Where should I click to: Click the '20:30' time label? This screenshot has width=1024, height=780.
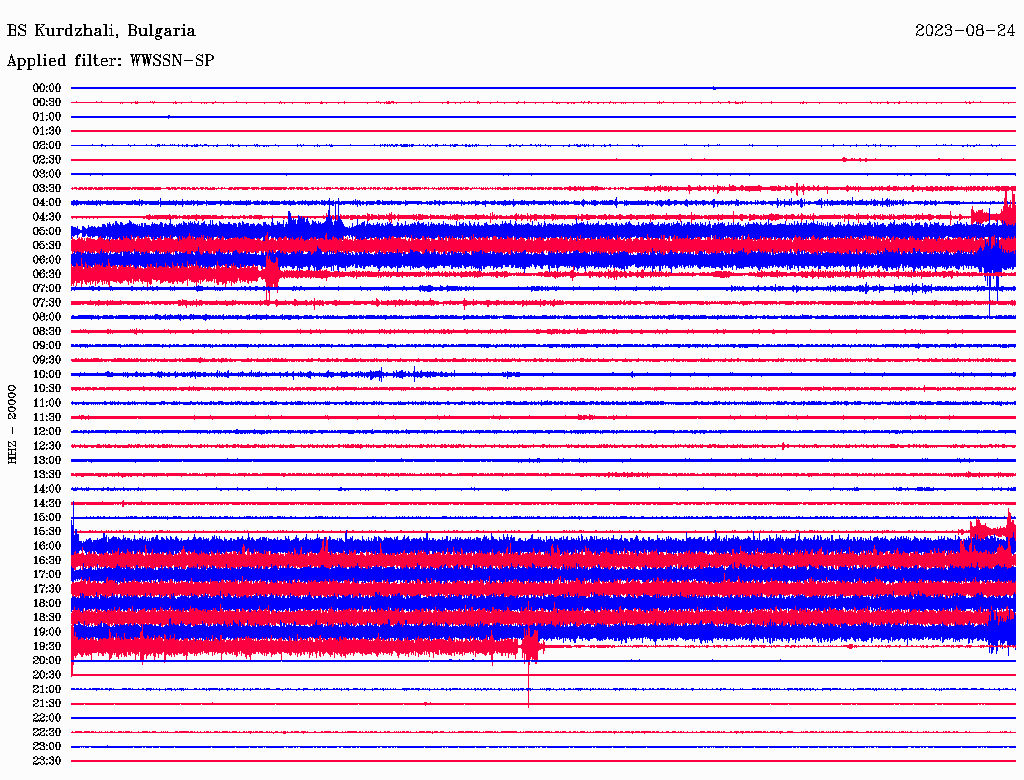47,675
